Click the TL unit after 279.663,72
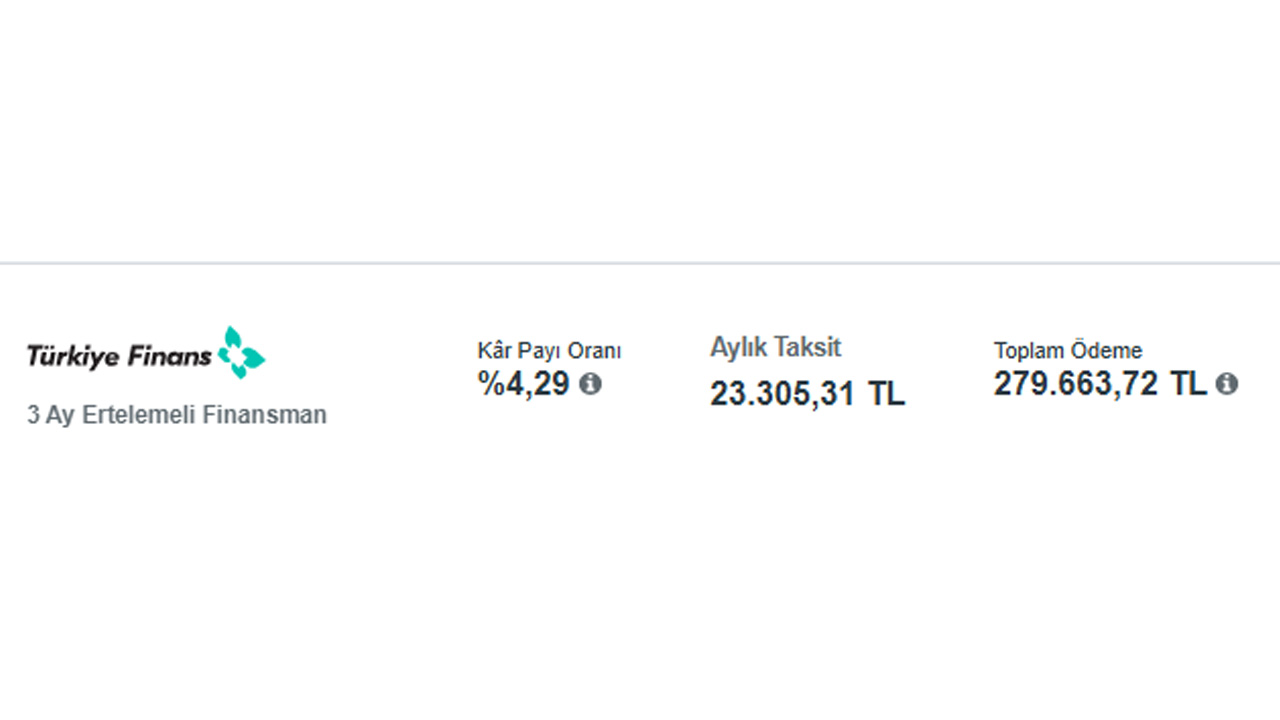1280x720 pixels. 1188,383
